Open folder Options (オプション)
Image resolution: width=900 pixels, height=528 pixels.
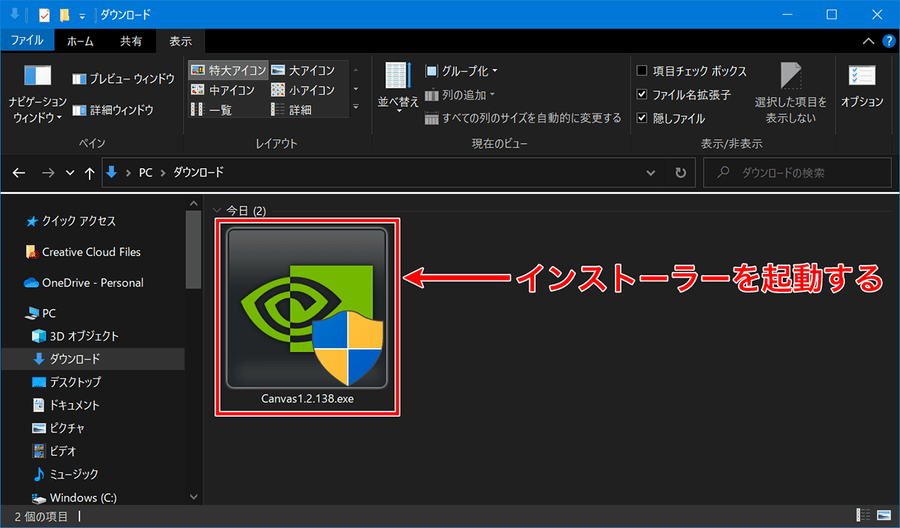(862, 86)
